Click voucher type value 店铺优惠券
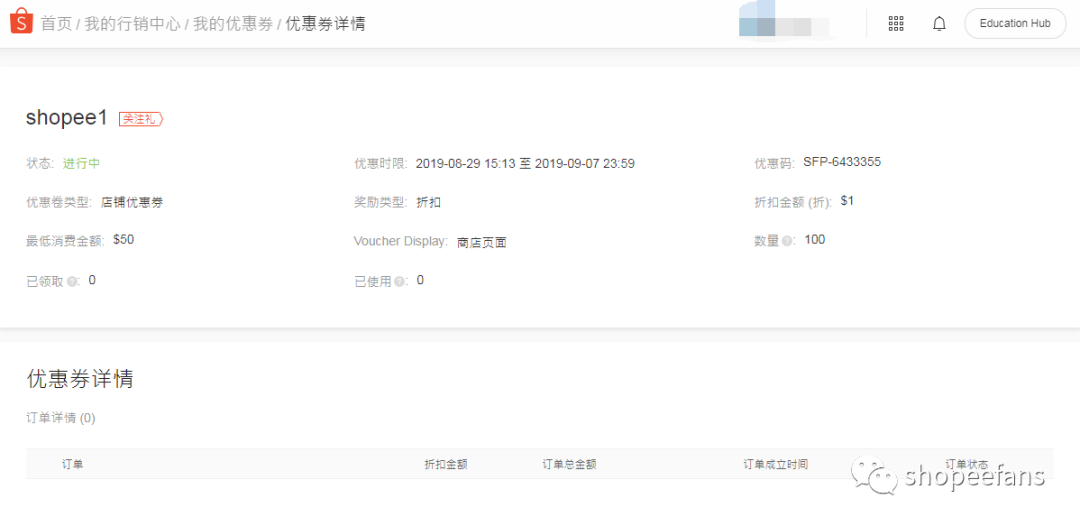 pyautogui.click(x=132, y=202)
